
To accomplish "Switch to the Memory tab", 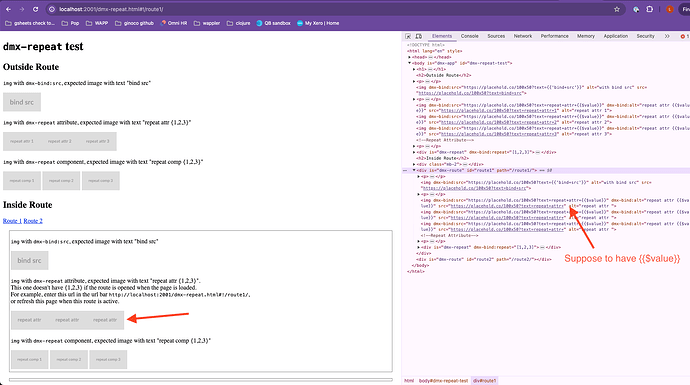I will 586,36.
